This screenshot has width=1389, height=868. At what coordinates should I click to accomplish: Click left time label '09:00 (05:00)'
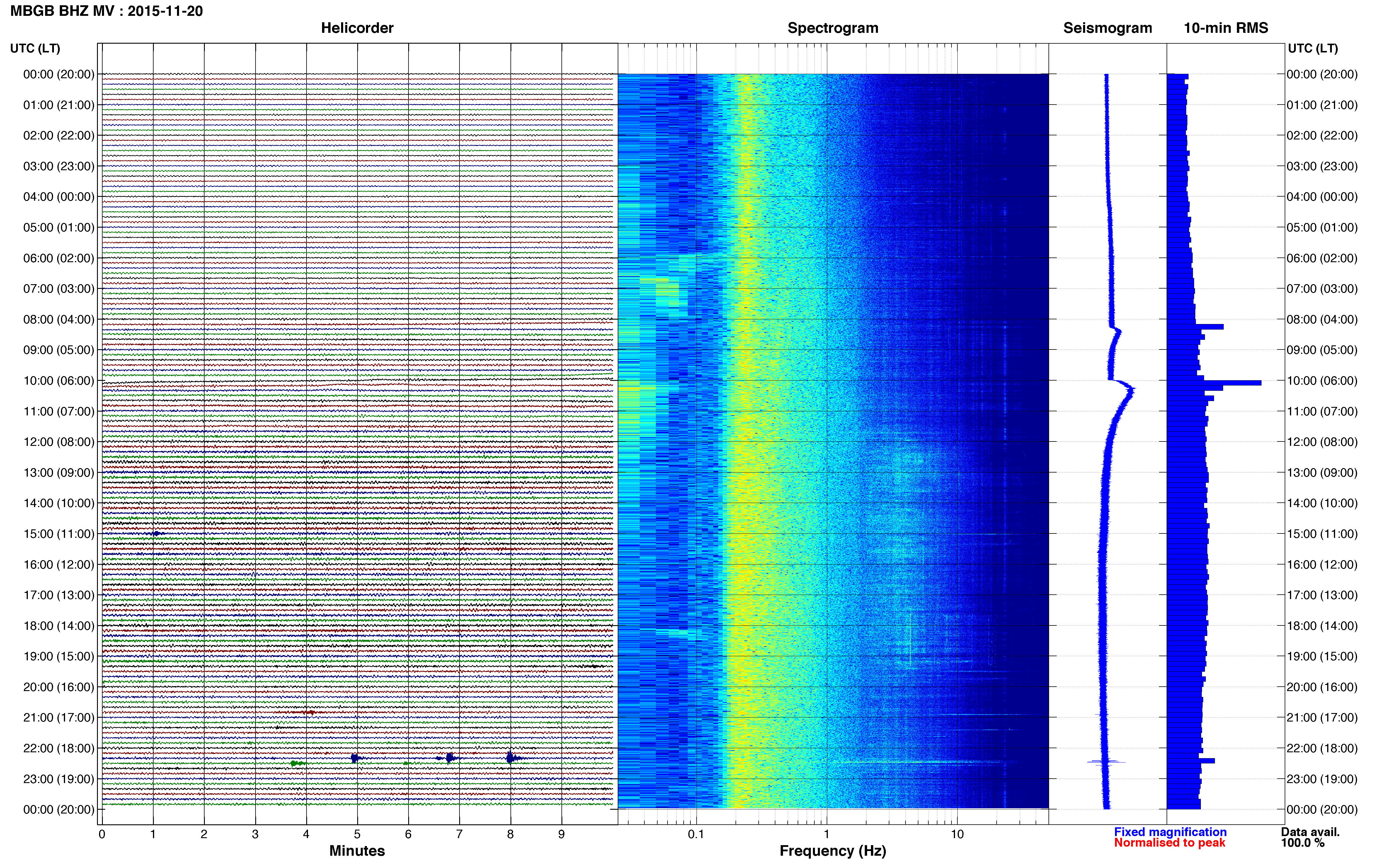pos(59,350)
